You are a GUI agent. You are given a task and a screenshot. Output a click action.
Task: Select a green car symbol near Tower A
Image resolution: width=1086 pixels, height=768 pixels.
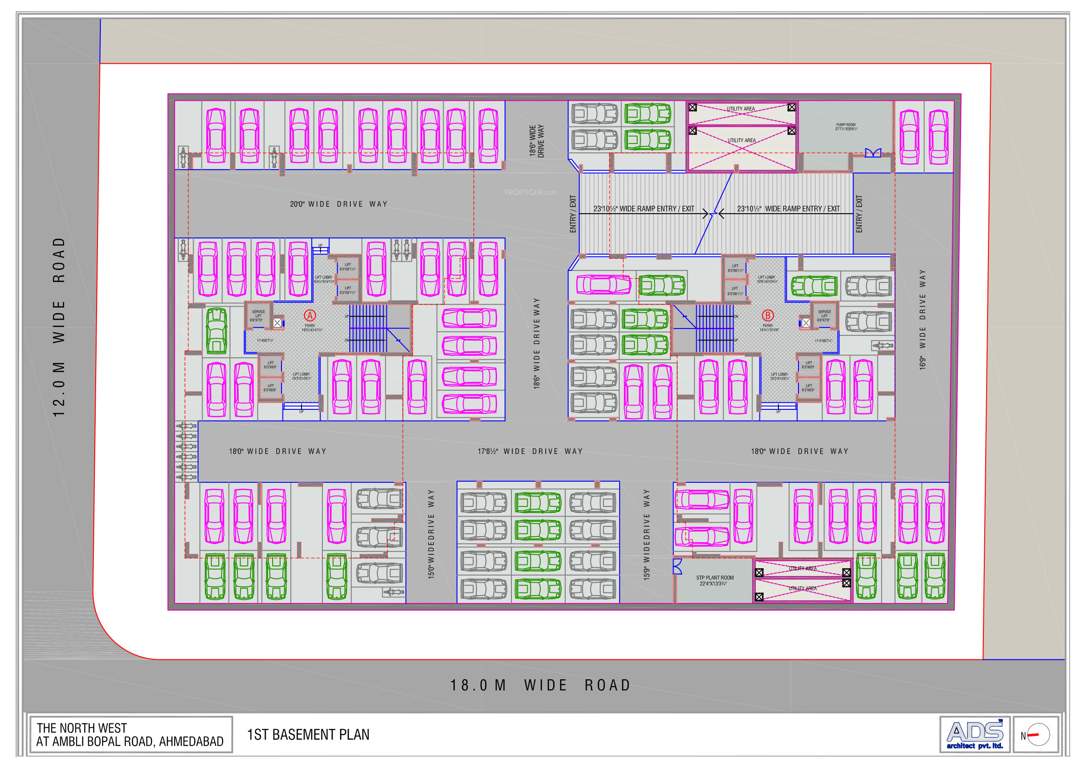(216, 330)
